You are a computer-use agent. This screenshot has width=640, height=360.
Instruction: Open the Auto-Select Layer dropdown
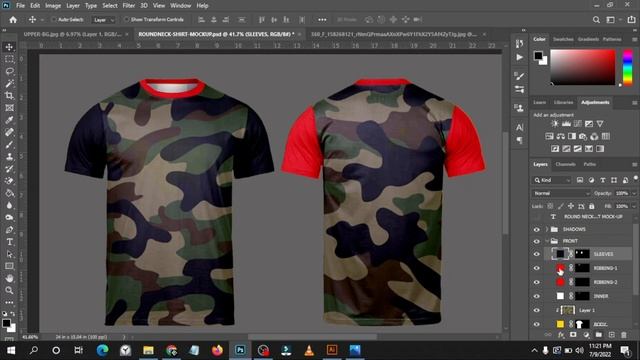coord(103,20)
